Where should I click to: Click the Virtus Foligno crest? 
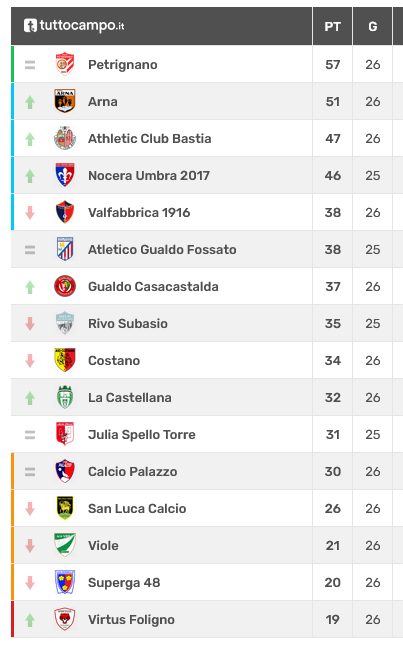coord(65,619)
